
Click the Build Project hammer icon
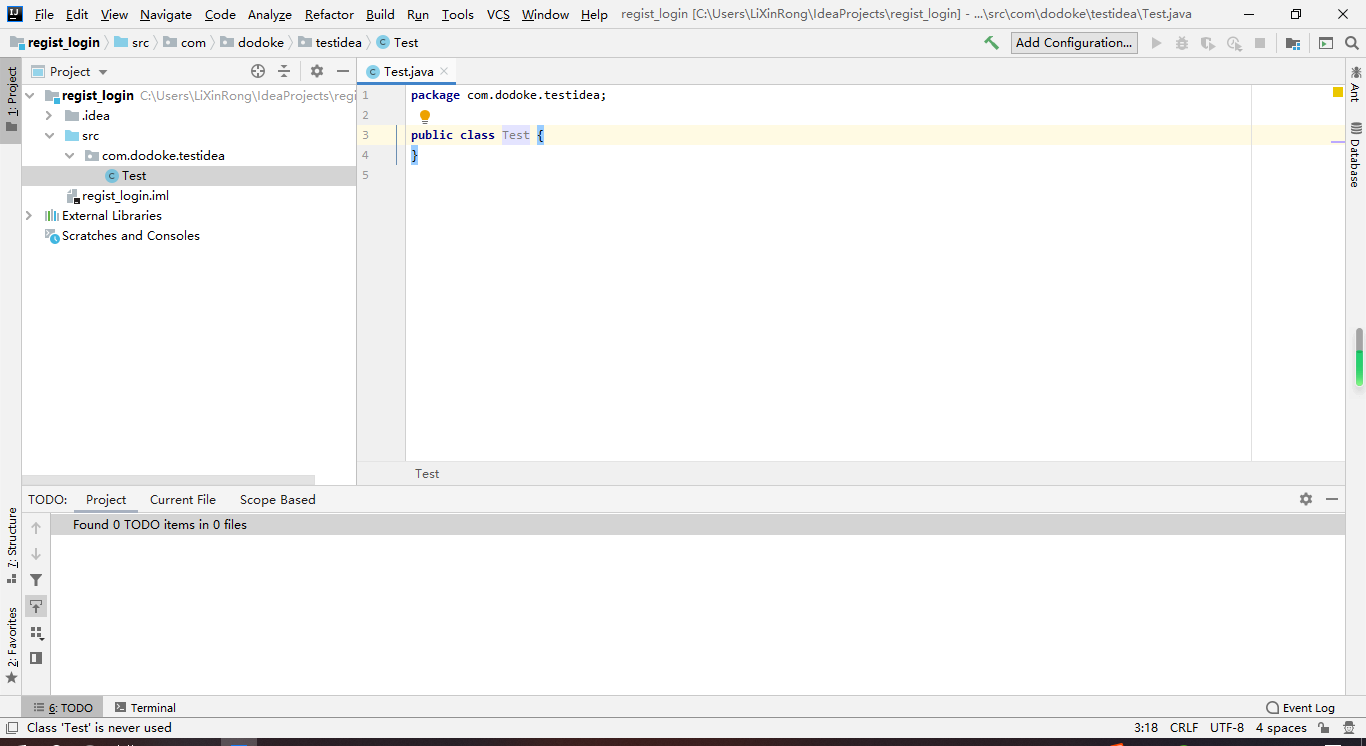pos(990,42)
